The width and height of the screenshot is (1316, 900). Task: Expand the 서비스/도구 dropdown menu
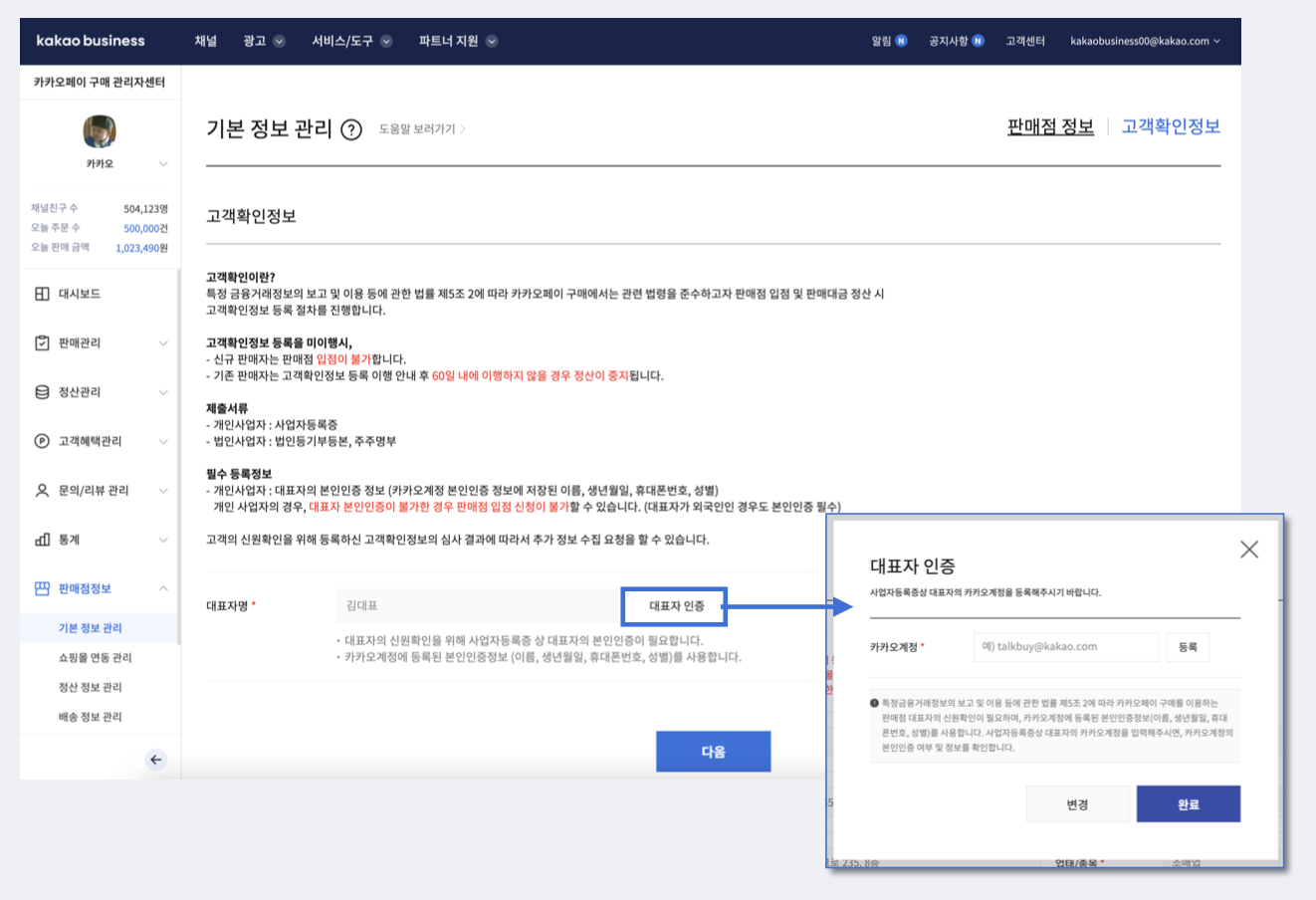351,41
